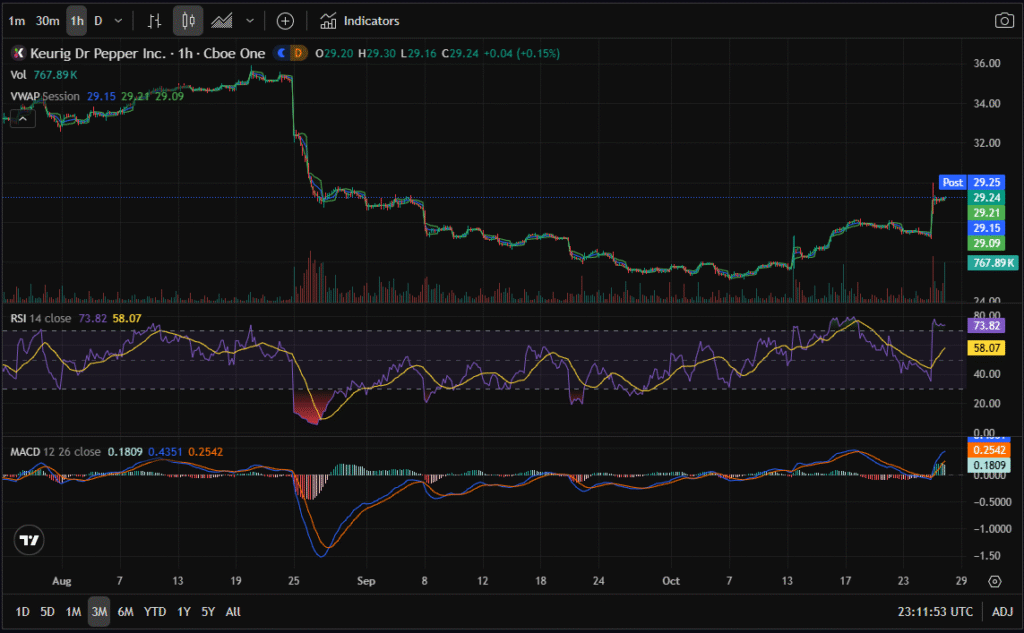The image size is (1024, 633).
Task: Toggle the ADJ adjusted data button
Action: pos(1001,611)
